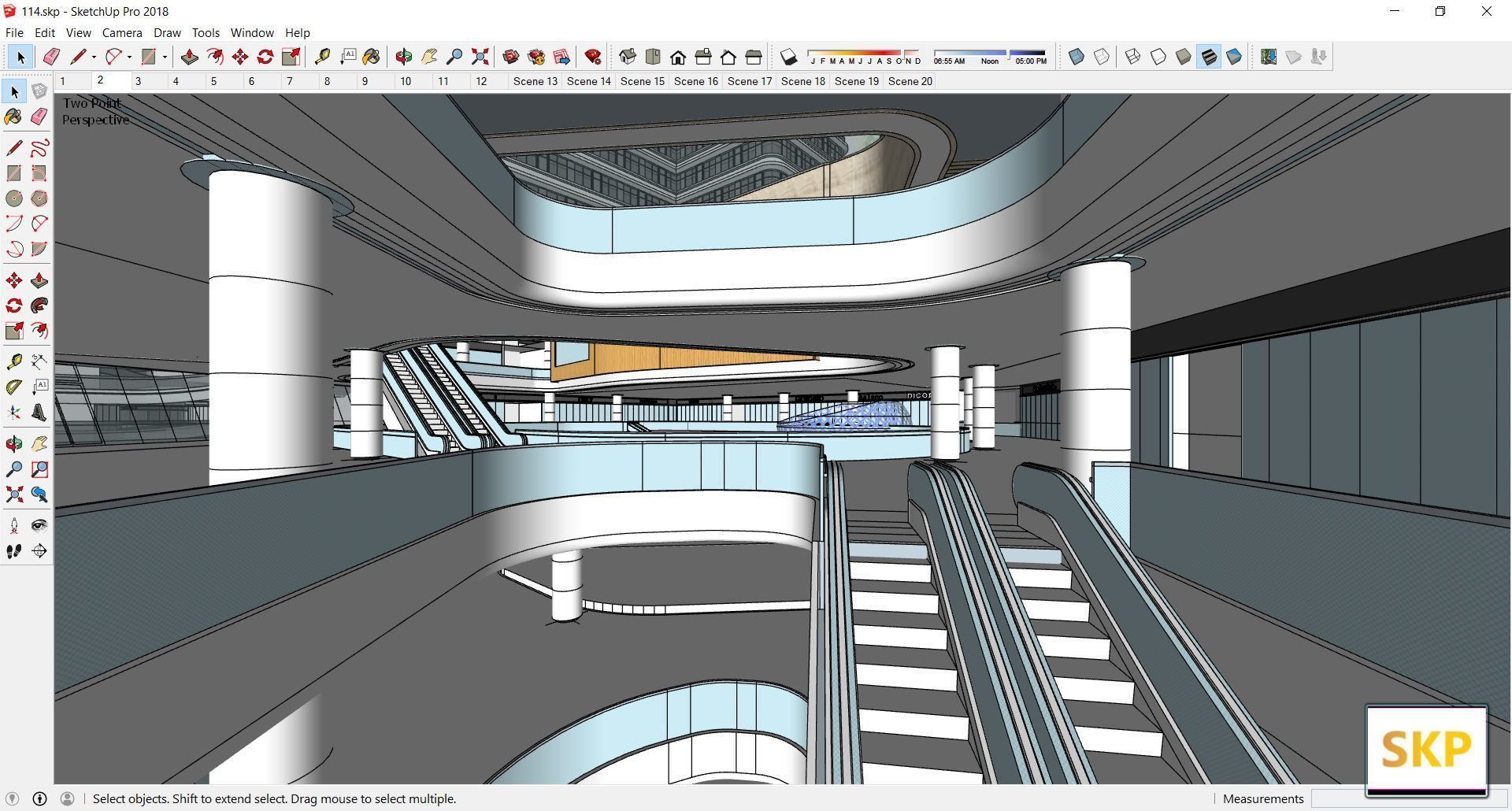
Task: Open the Window menu
Action: 252,32
